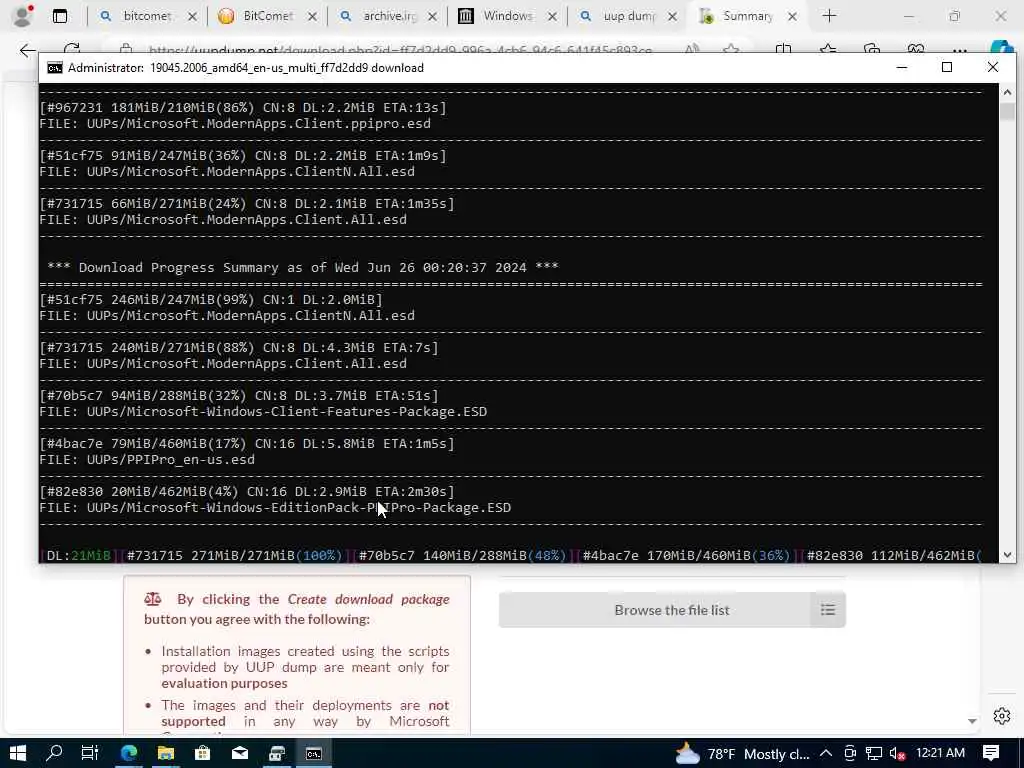Open Microsoft Store from the taskbar

(202, 754)
